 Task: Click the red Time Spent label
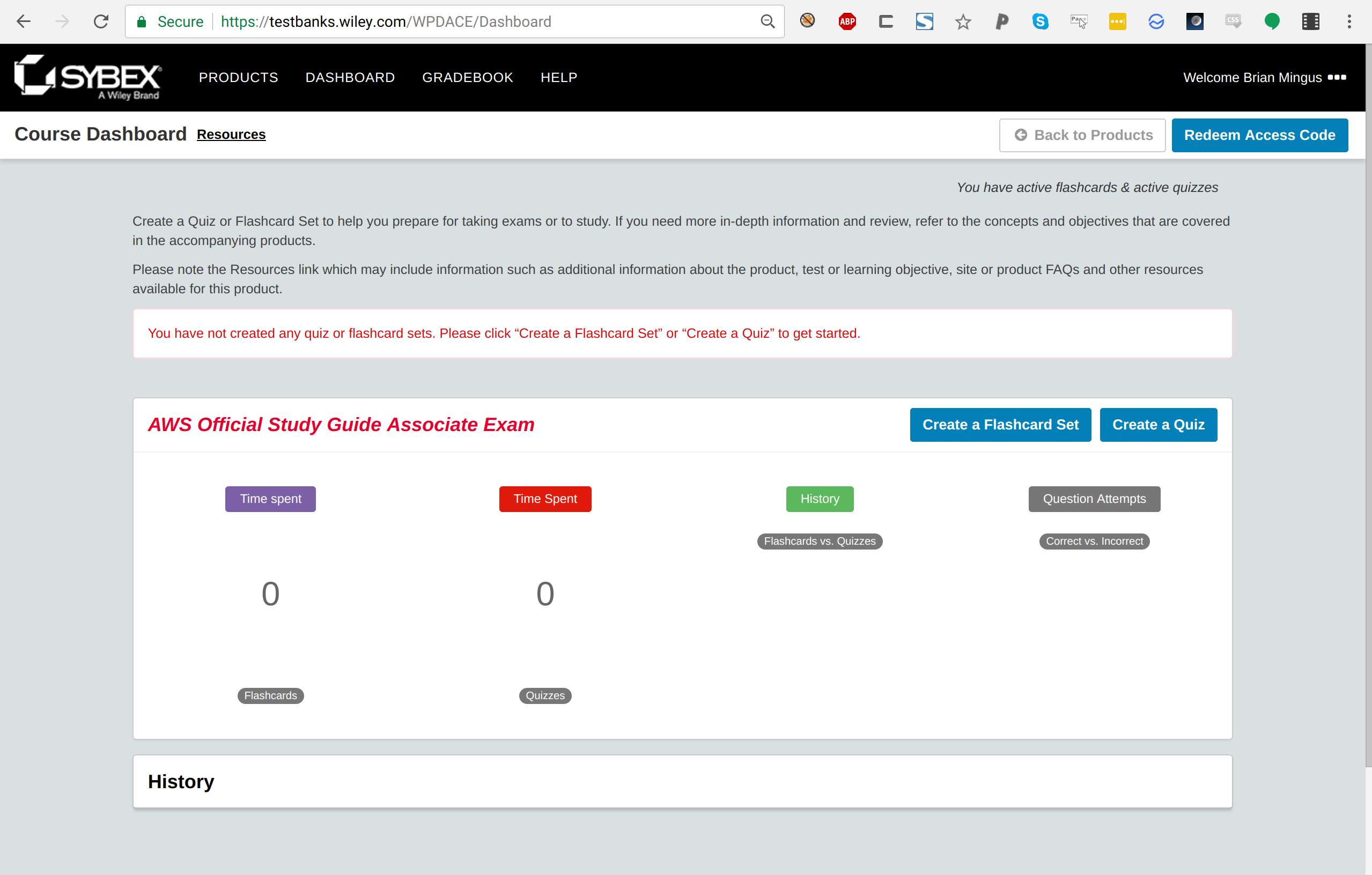(545, 499)
